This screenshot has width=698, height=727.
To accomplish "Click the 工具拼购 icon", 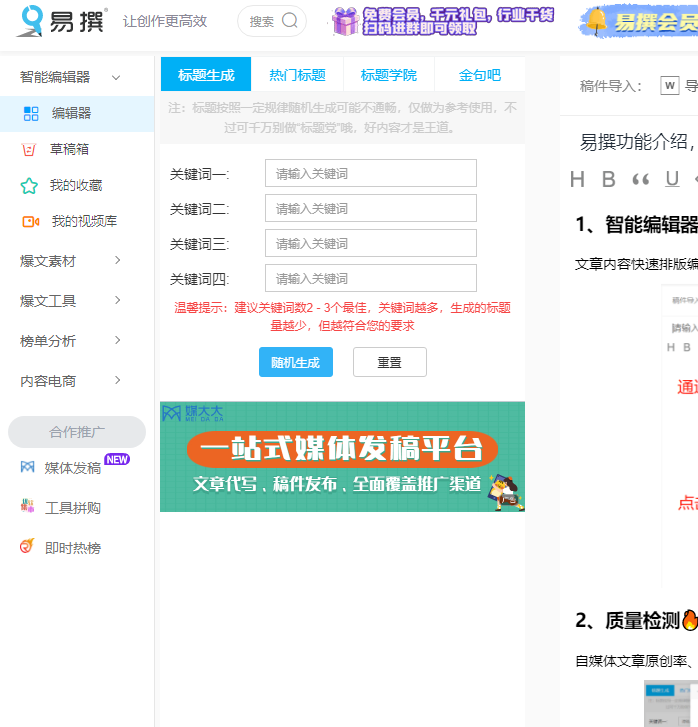I will 27,506.
